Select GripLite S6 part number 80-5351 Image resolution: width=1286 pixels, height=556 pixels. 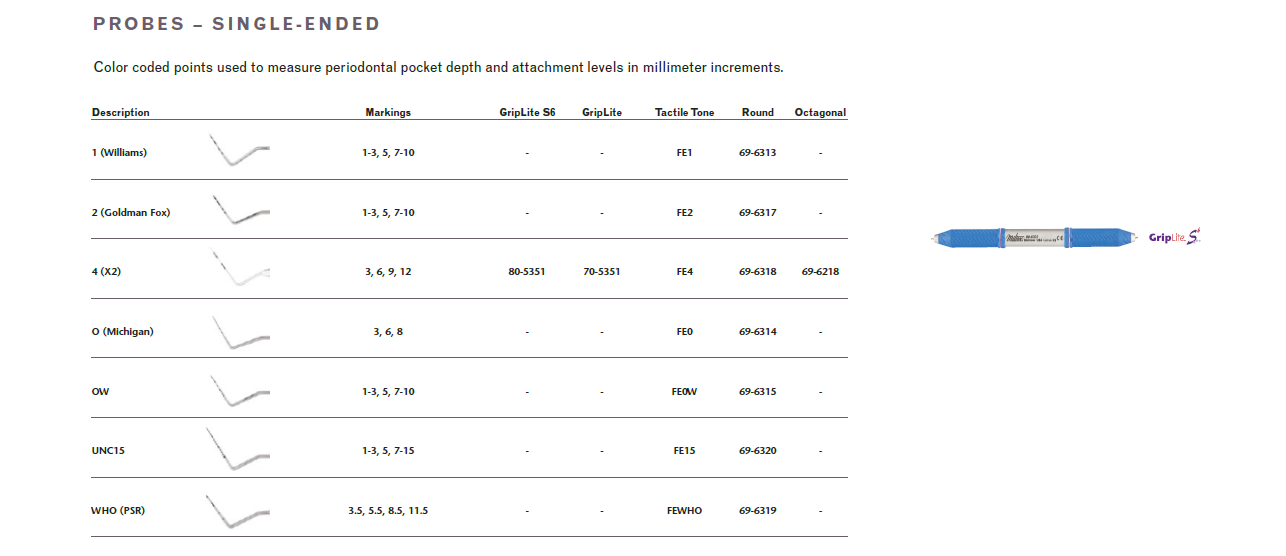(527, 272)
